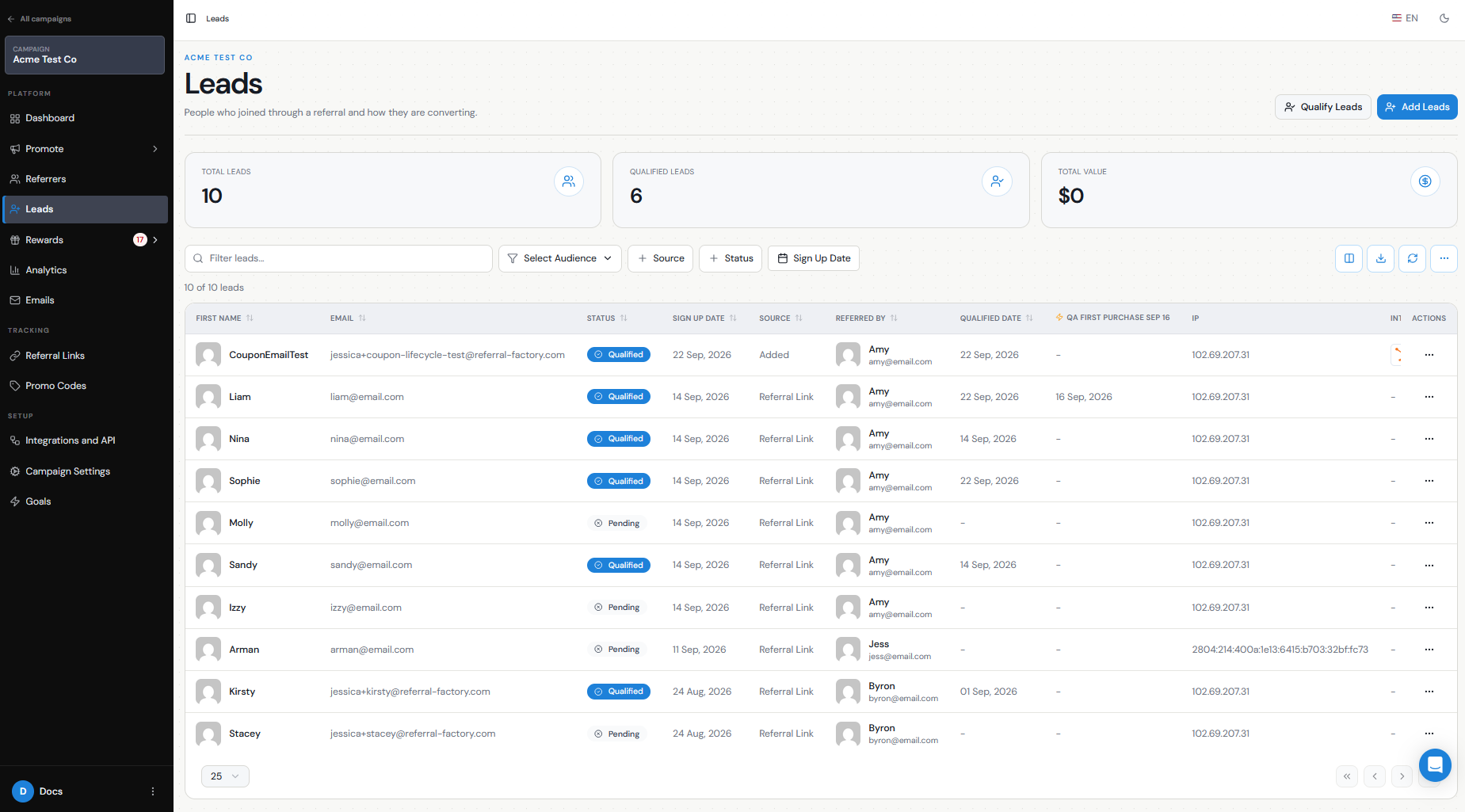1465x812 pixels.
Task: Open the Goals page
Action: coord(86,501)
